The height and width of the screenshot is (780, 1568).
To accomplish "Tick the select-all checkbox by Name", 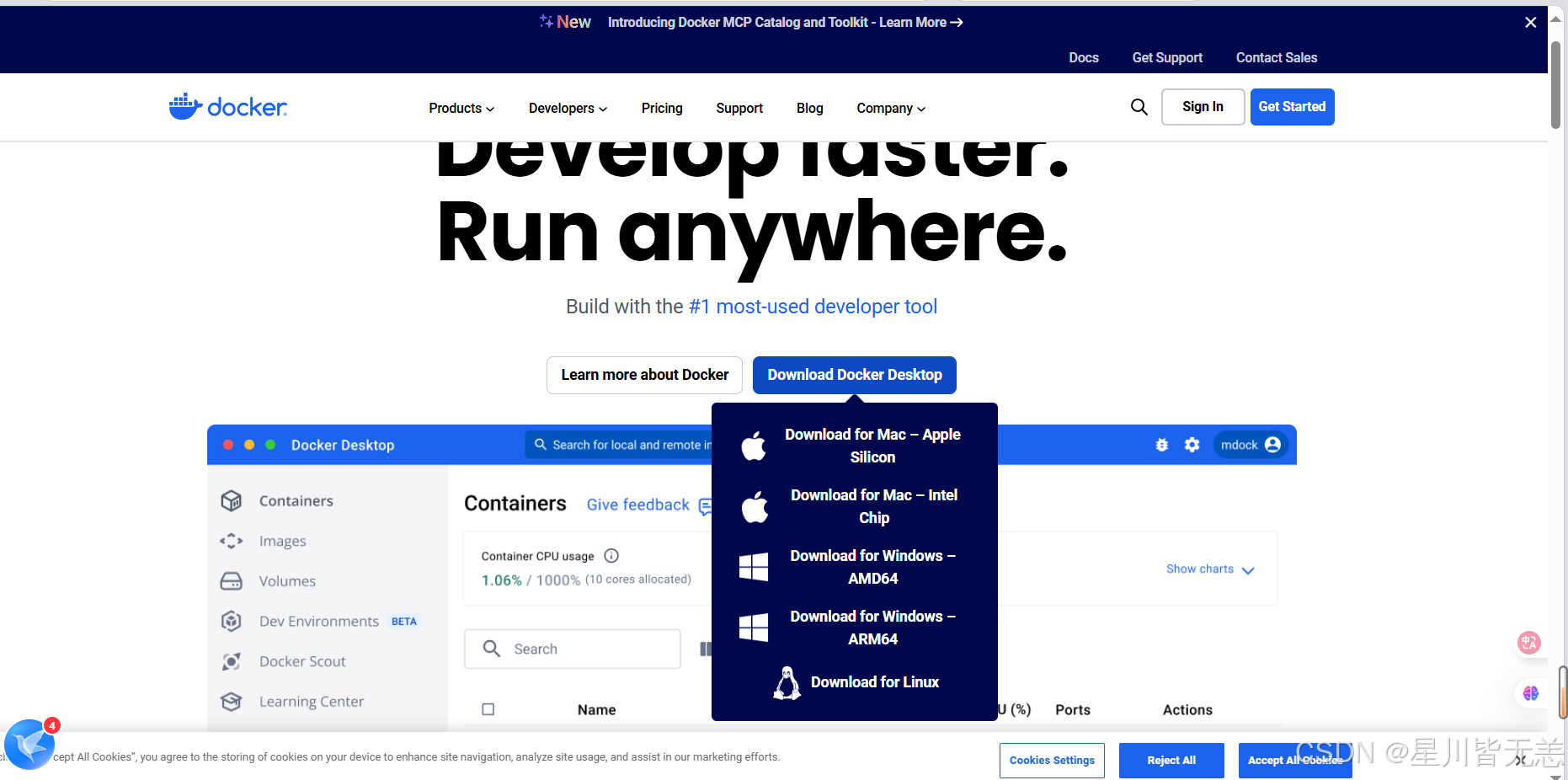I will click(488, 709).
